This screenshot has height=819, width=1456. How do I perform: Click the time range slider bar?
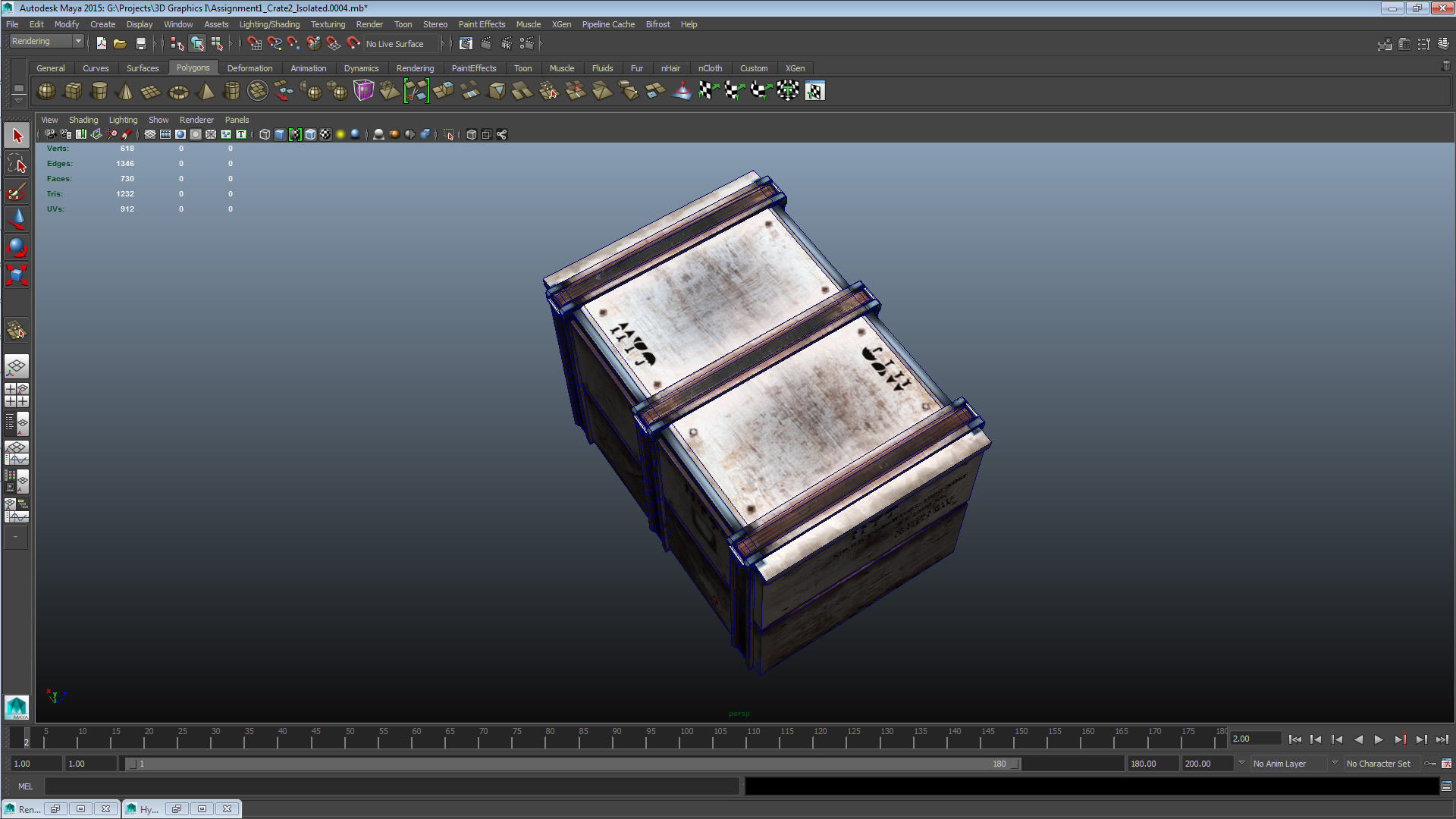573,764
